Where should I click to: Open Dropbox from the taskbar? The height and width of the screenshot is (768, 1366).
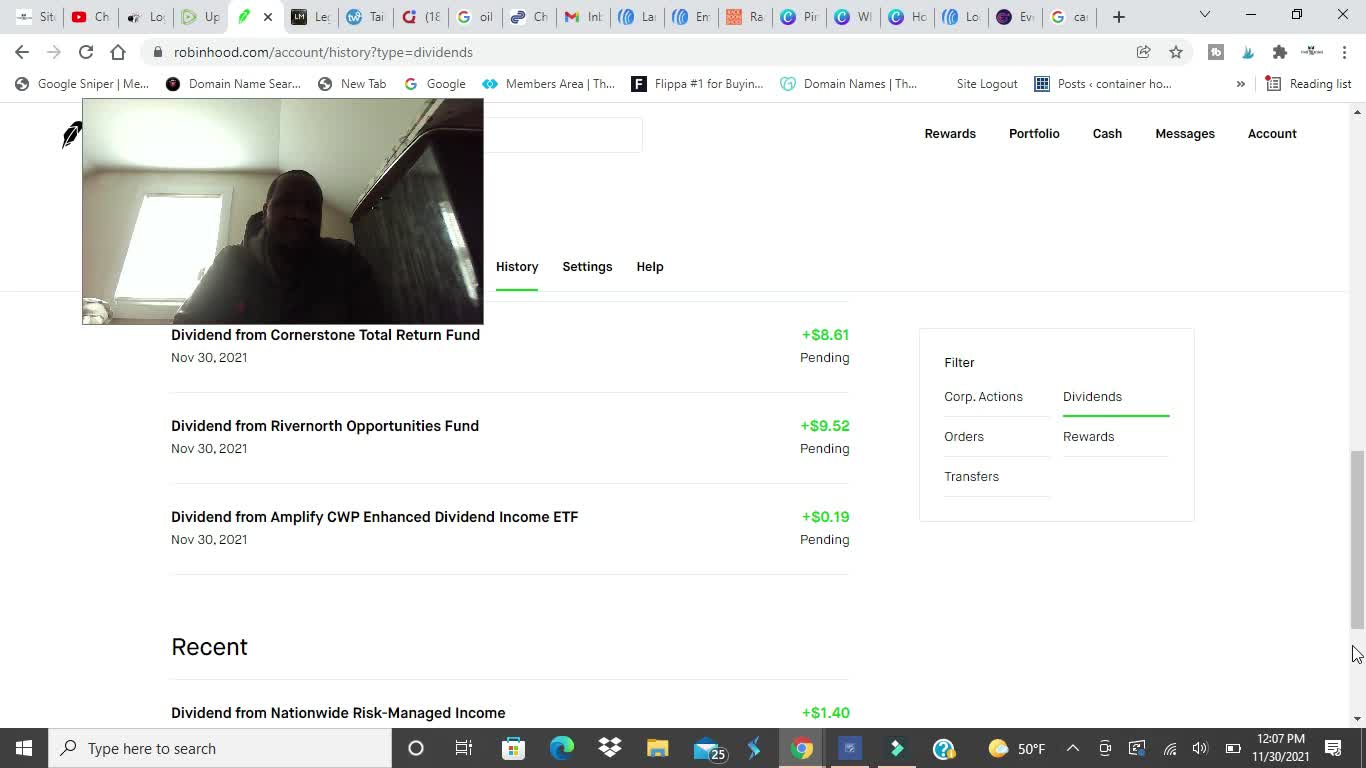click(609, 748)
